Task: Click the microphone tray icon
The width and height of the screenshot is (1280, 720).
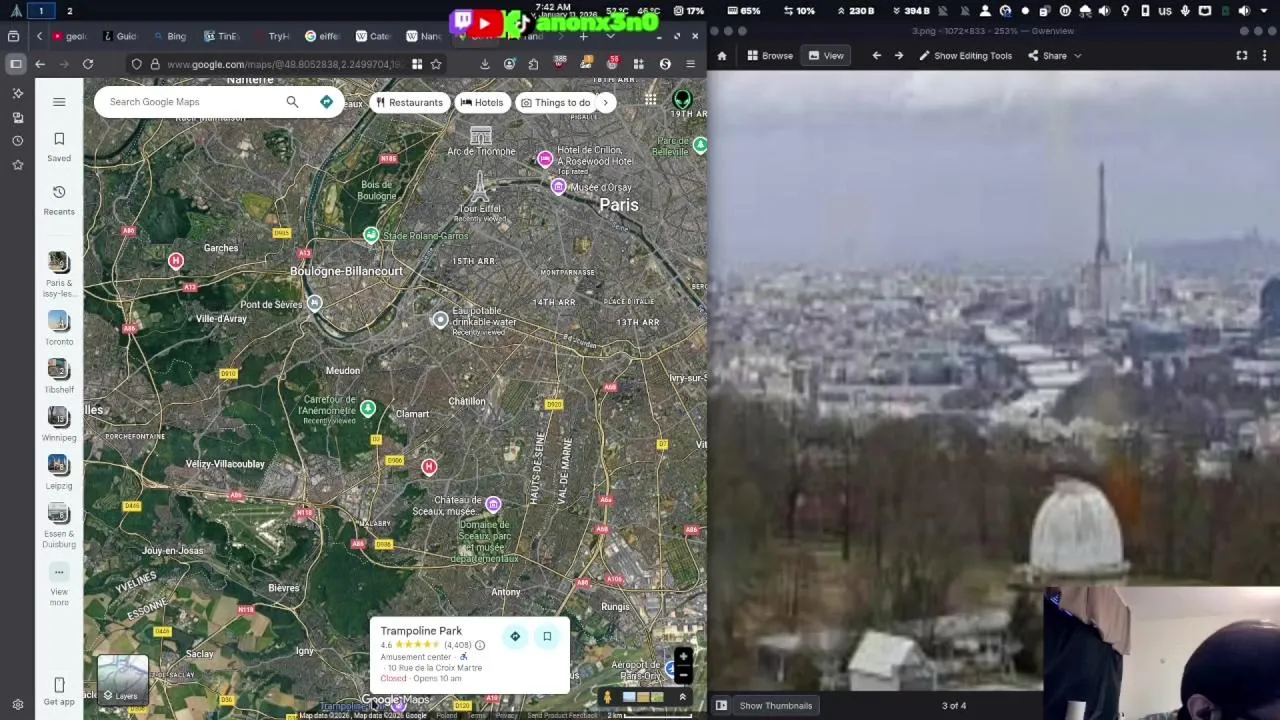Action: (1185, 11)
